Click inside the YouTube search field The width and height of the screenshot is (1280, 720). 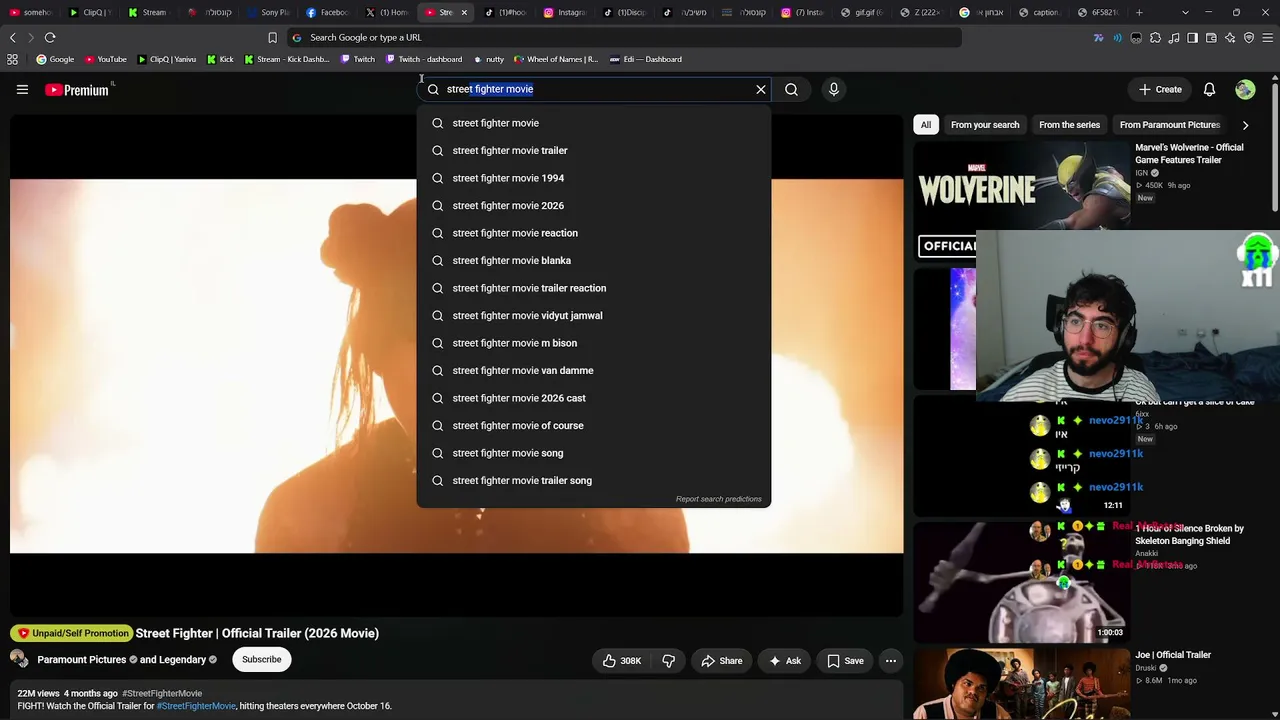tap(596, 89)
